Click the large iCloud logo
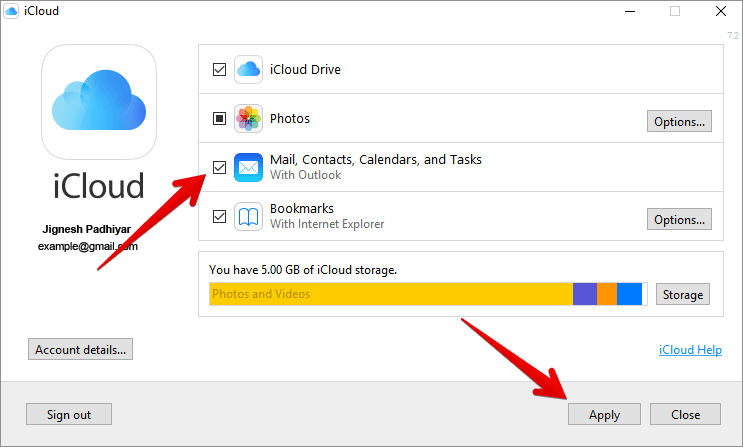This screenshot has height=447, width=743. coord(99,101)
